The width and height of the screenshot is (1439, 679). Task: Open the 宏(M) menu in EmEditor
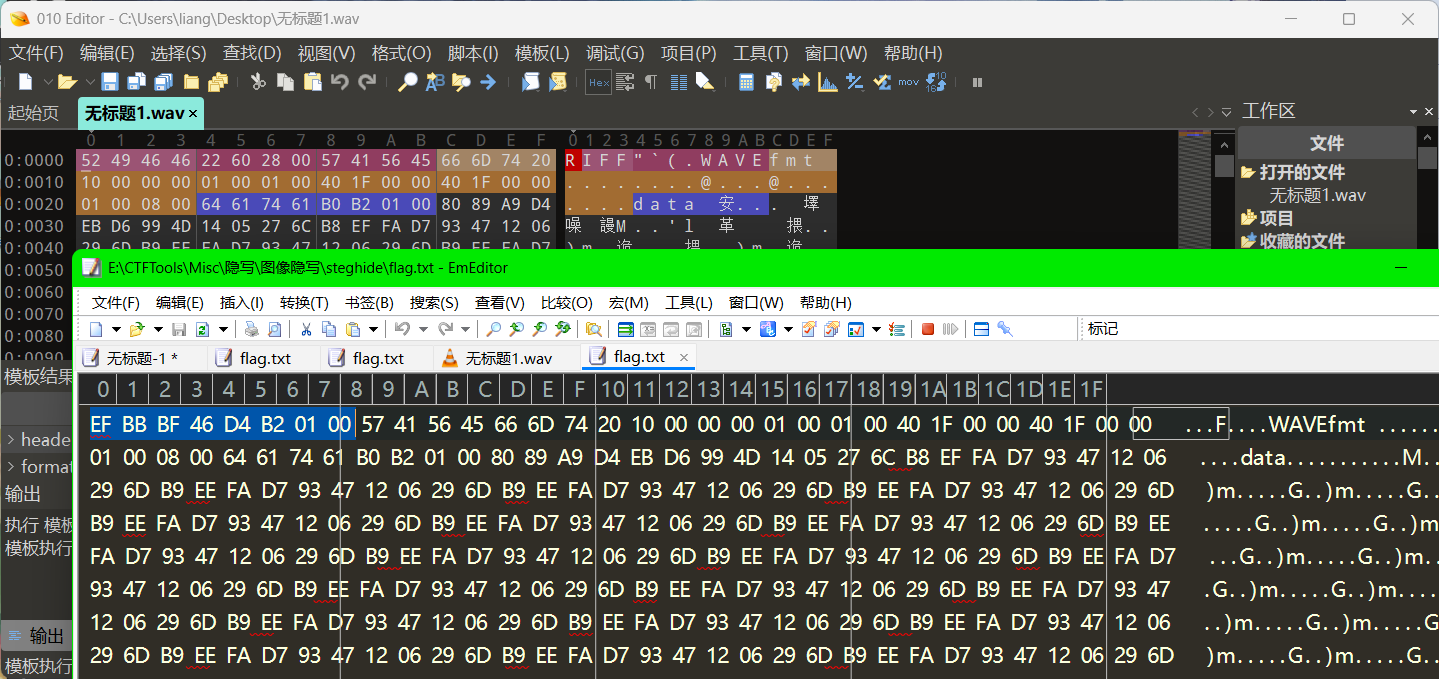tap(629, 303)
